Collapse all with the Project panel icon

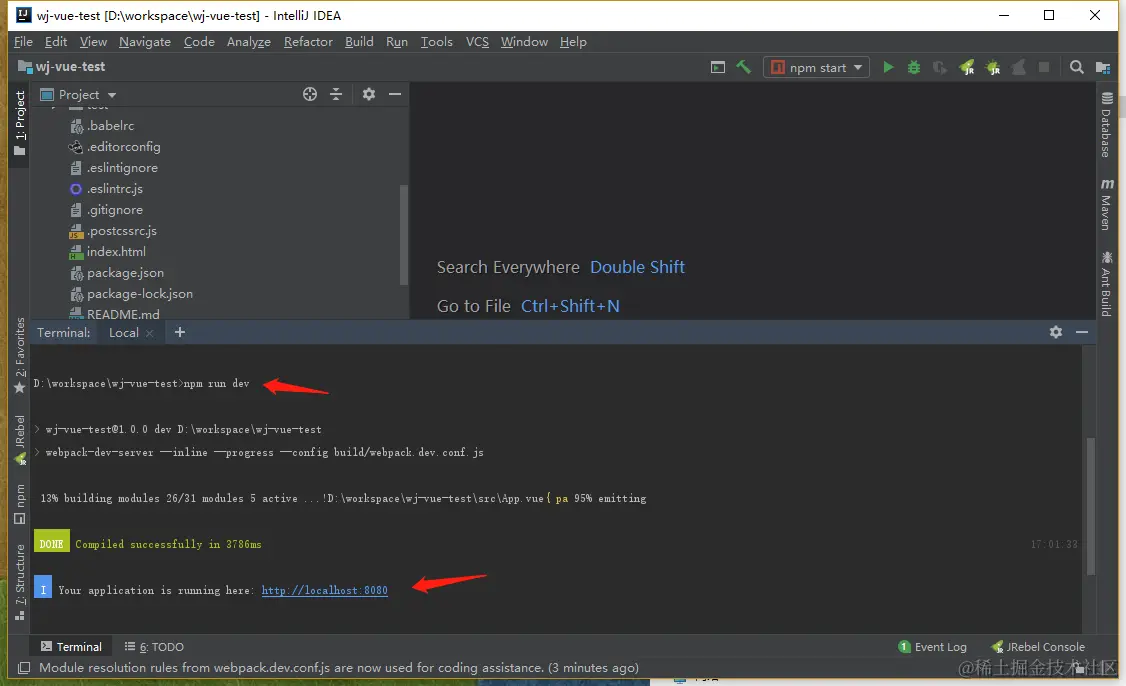coord(336,94)
